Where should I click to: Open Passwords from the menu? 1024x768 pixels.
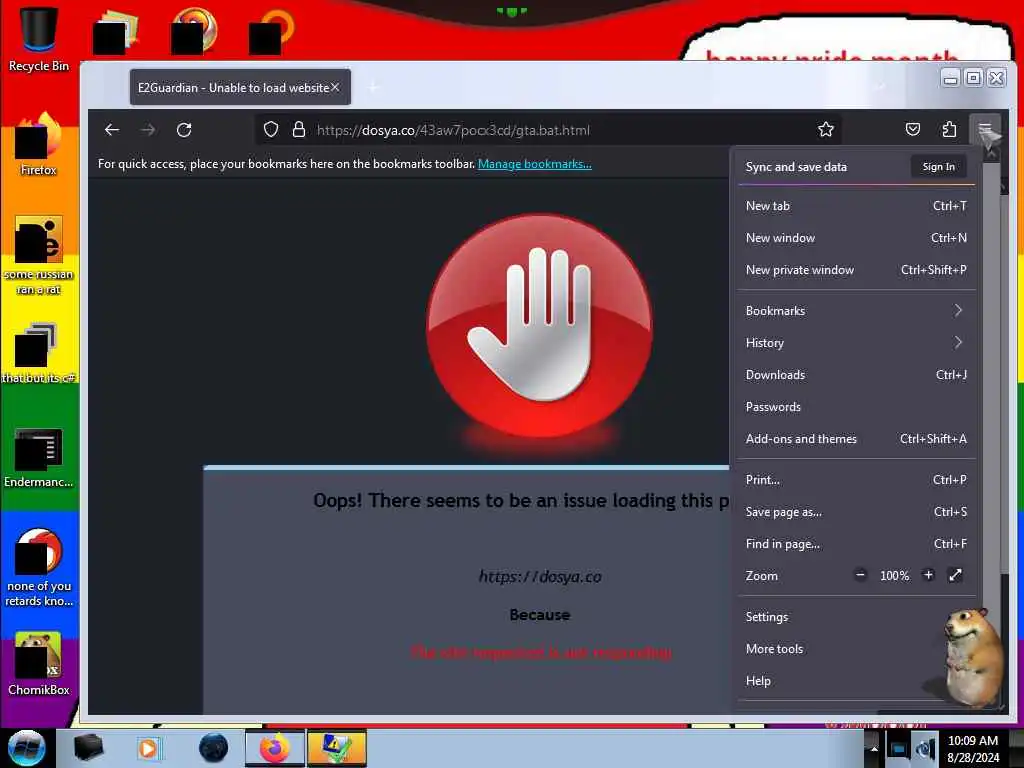click(x=856, y=407)
